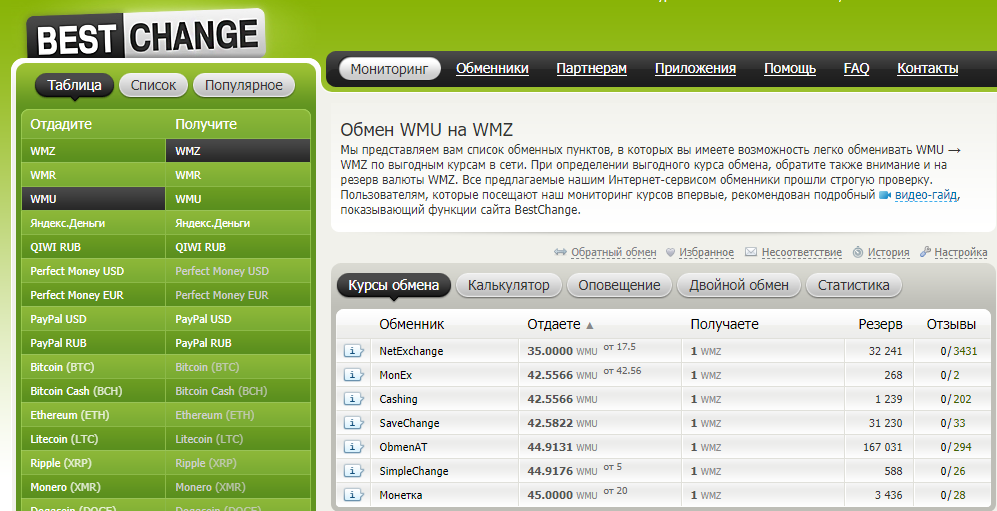This screenshot has width=997, height=511.
Task: Open reviews 0/3431 for NetExchange
Action: (x=959, y=351)
